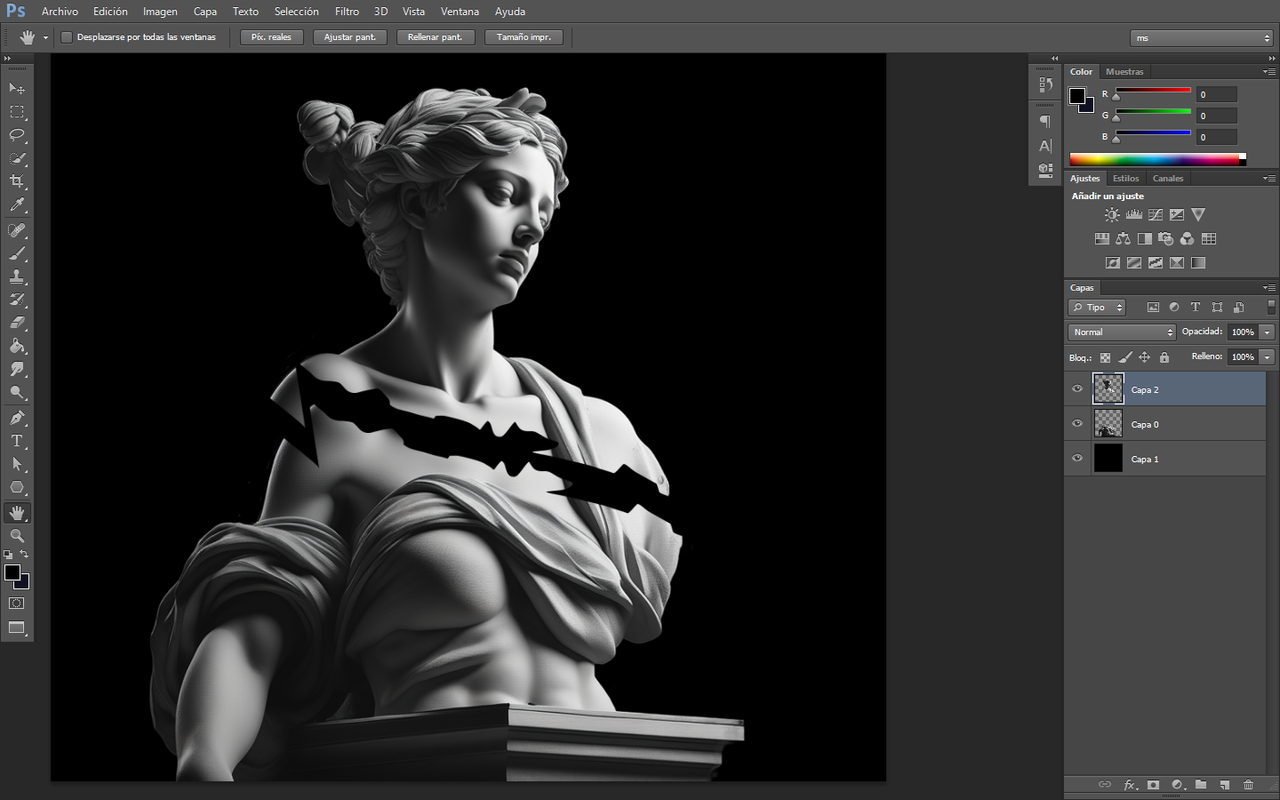Hide the Capa 1 layer

[1077, 459]
